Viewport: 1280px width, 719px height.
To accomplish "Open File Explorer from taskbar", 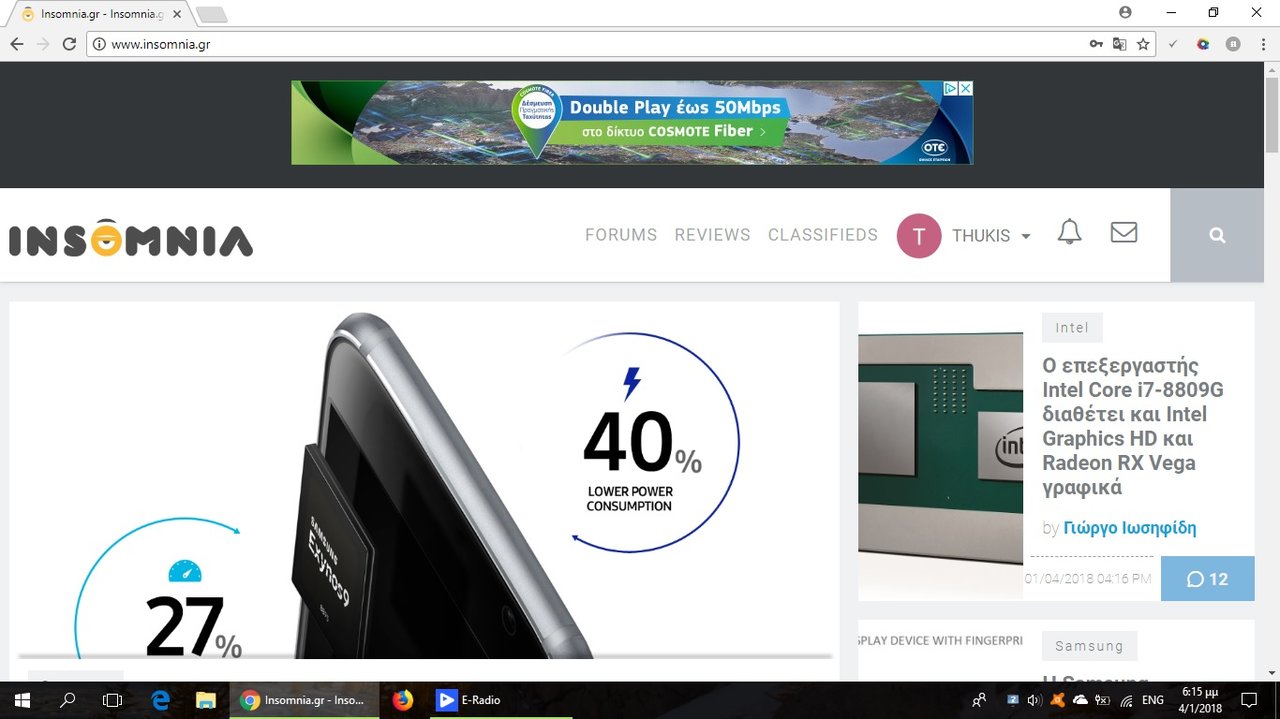I will click(206, 700).
